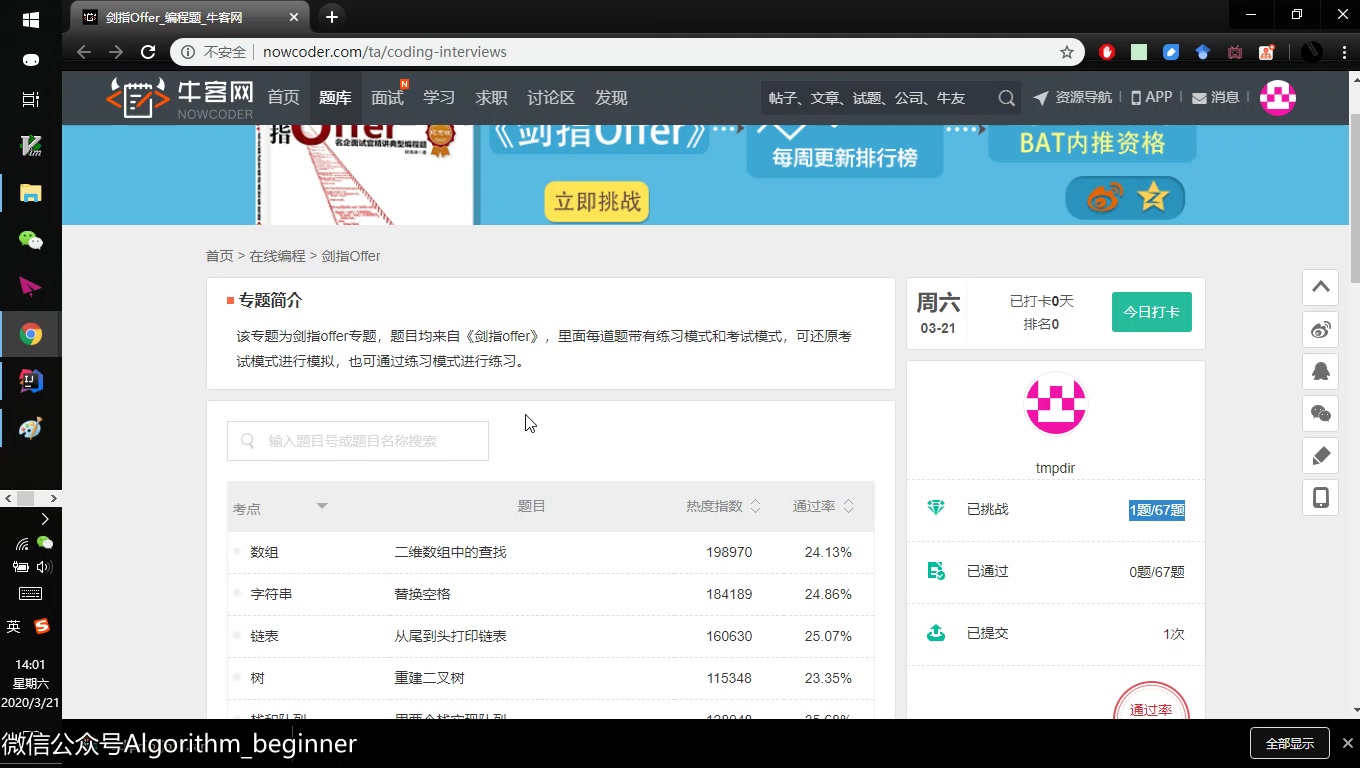
Task: Share via WeChat icon in the right sidebar
Action: 1321,413
